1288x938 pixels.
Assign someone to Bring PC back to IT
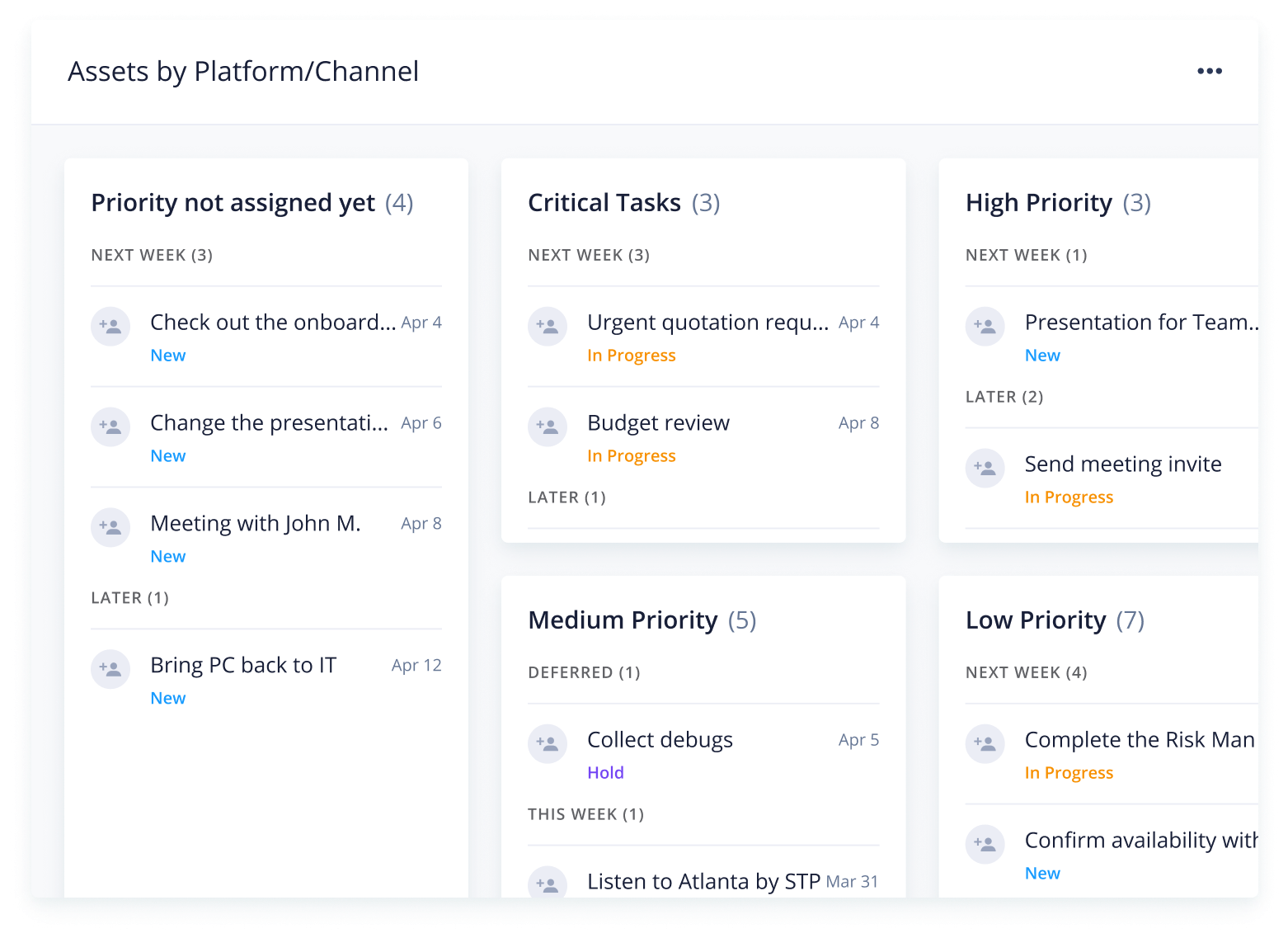[110, 670]
